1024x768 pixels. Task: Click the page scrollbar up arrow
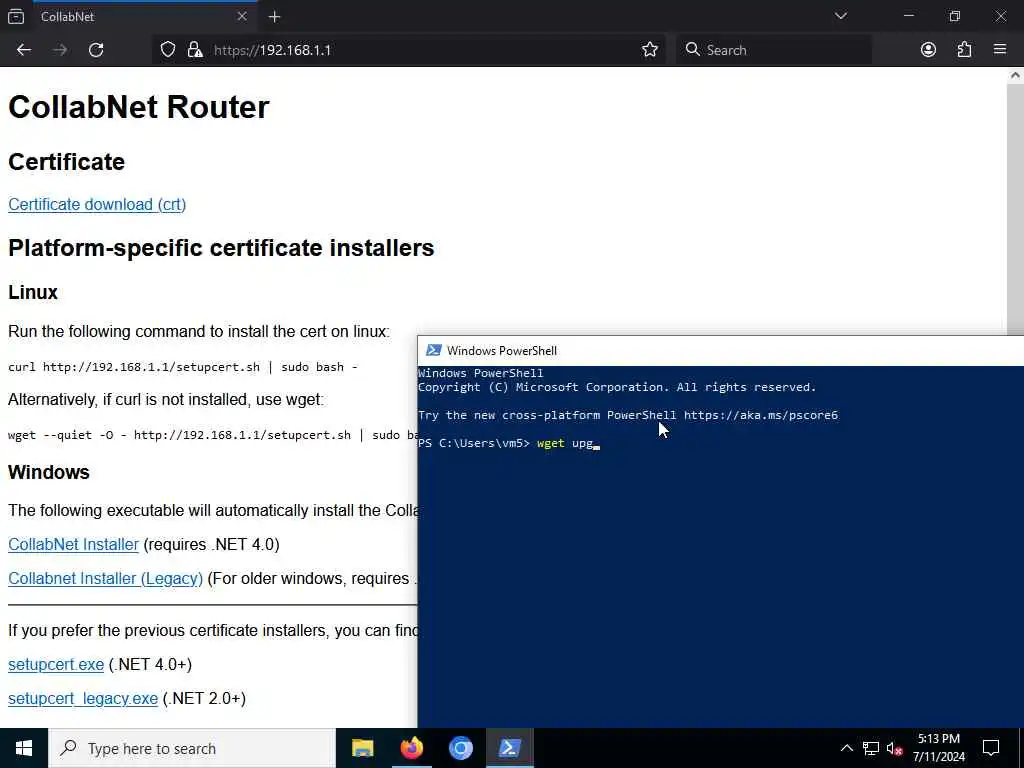coord(1015,75)
